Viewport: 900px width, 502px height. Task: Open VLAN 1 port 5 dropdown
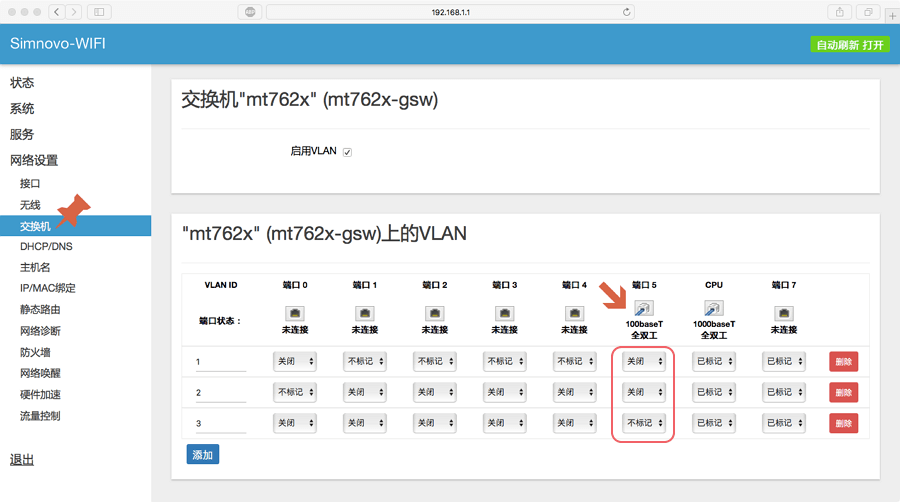tap(643, 361)
